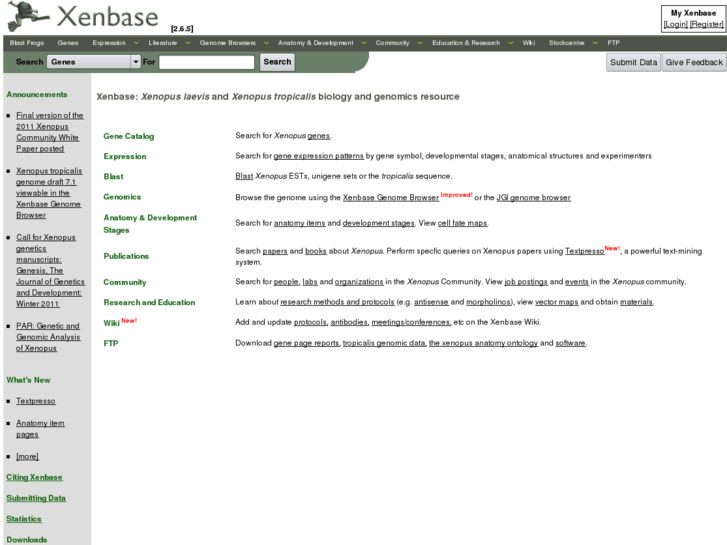This screenshot has width=727, height=545.
Task: Open Call for Xenopus genetics manuscripts link
Action: coord(50,270)
